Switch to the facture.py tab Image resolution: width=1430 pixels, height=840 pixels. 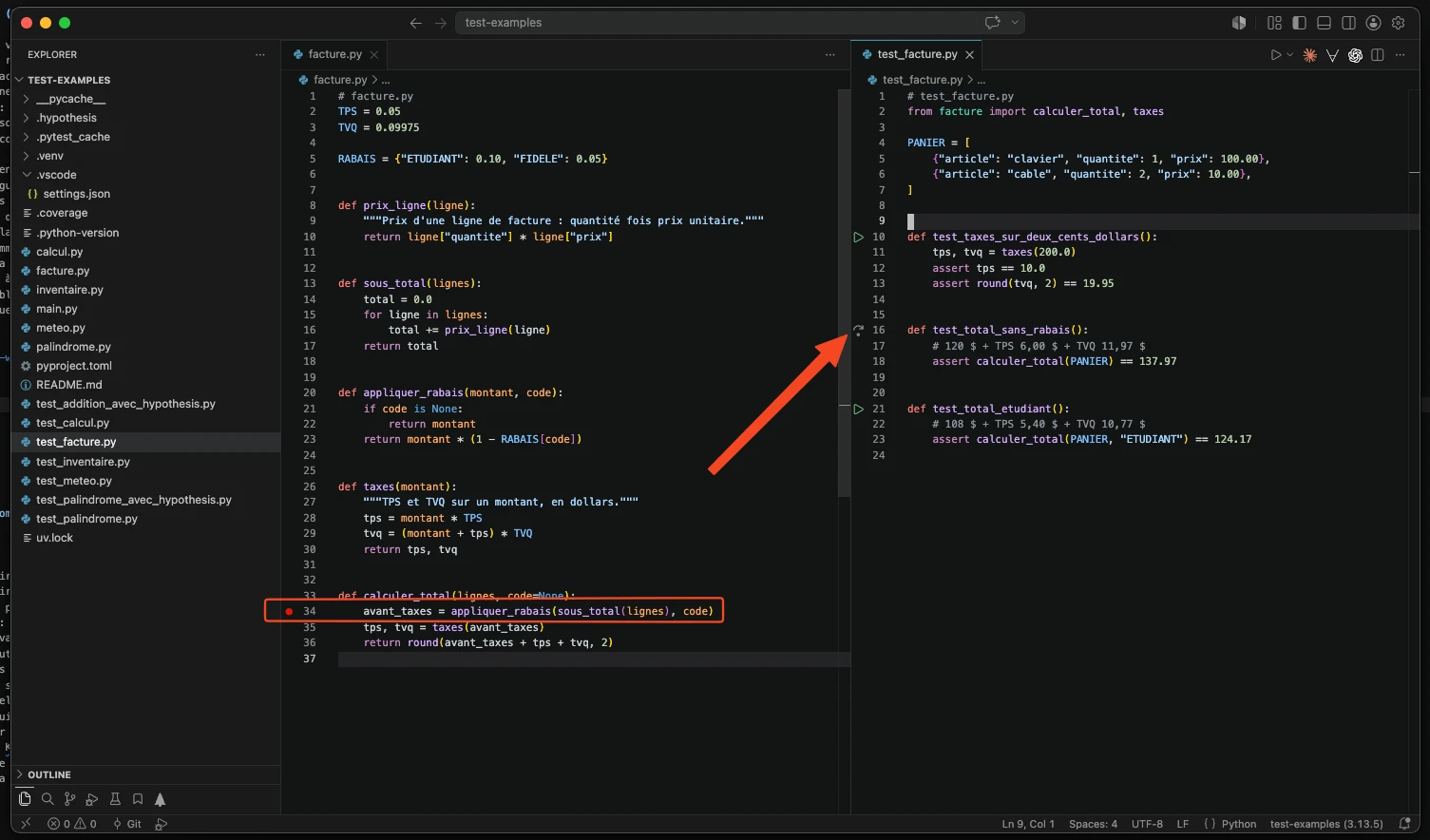pyautogui.click(x=334, y=54)
